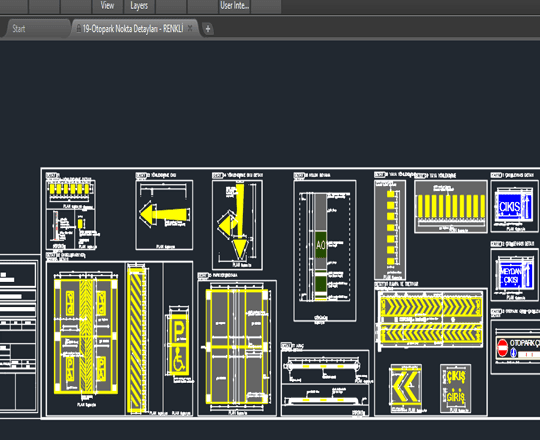Select the green A0 column detail
This screenshot has width=540, height=440.
click(x=321, y=245)
